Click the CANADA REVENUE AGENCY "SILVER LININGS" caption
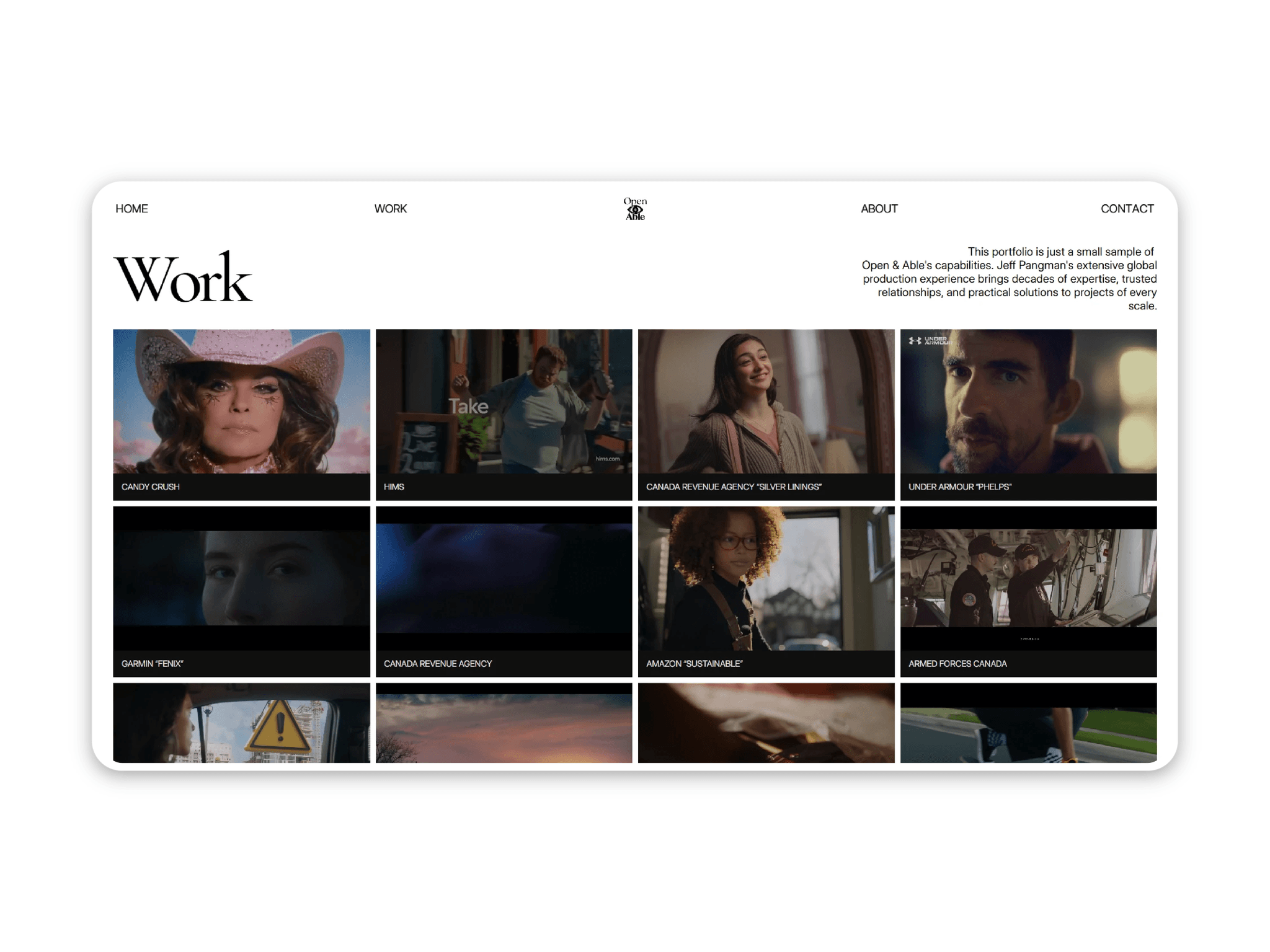This screenshot has height=952, width=1270. pyautogui.click(x=734, y=487)
